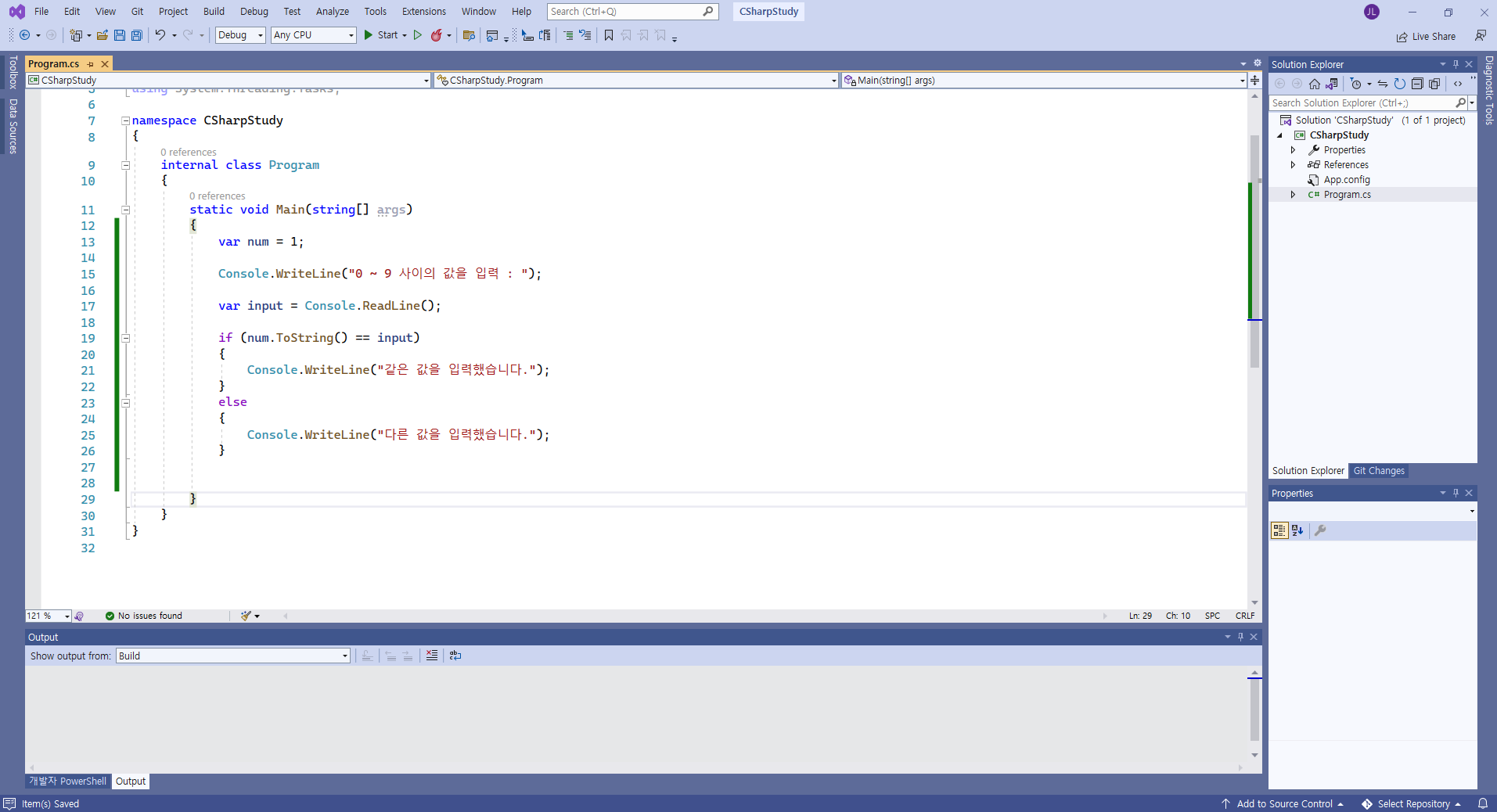Screen dimensions: 1497x812
Task: Click the code cleanup broom icon
Action: 247,616
